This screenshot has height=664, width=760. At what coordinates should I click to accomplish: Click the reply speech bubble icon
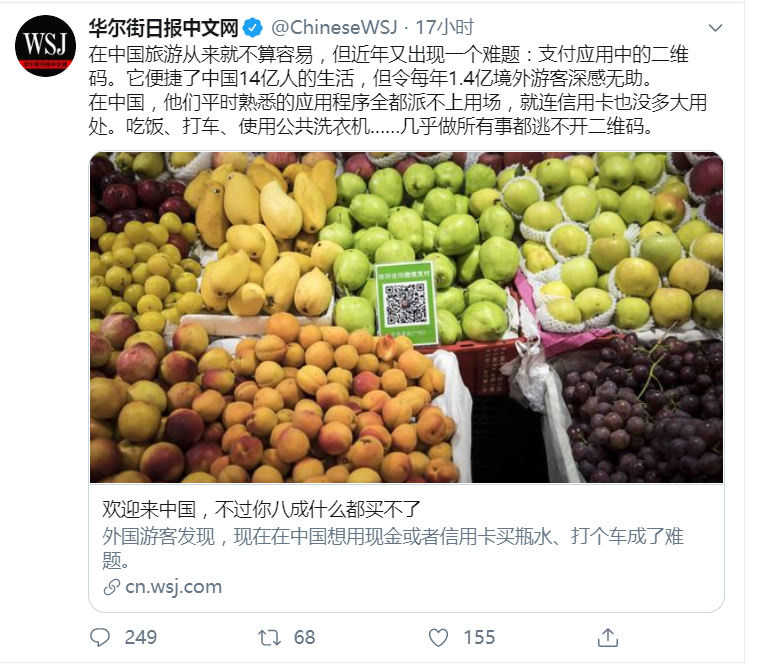click(100, 637)
